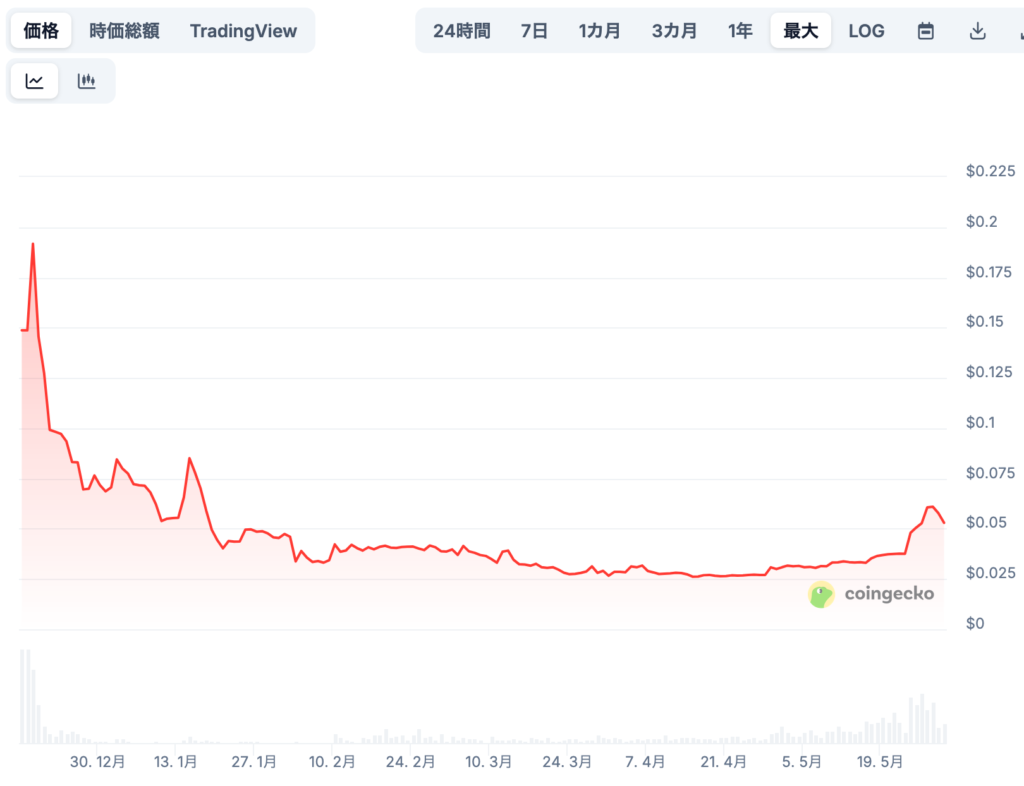Select the 最大 time range
This screenshot has width=1024, height=786.
click(x=801, y=31)
